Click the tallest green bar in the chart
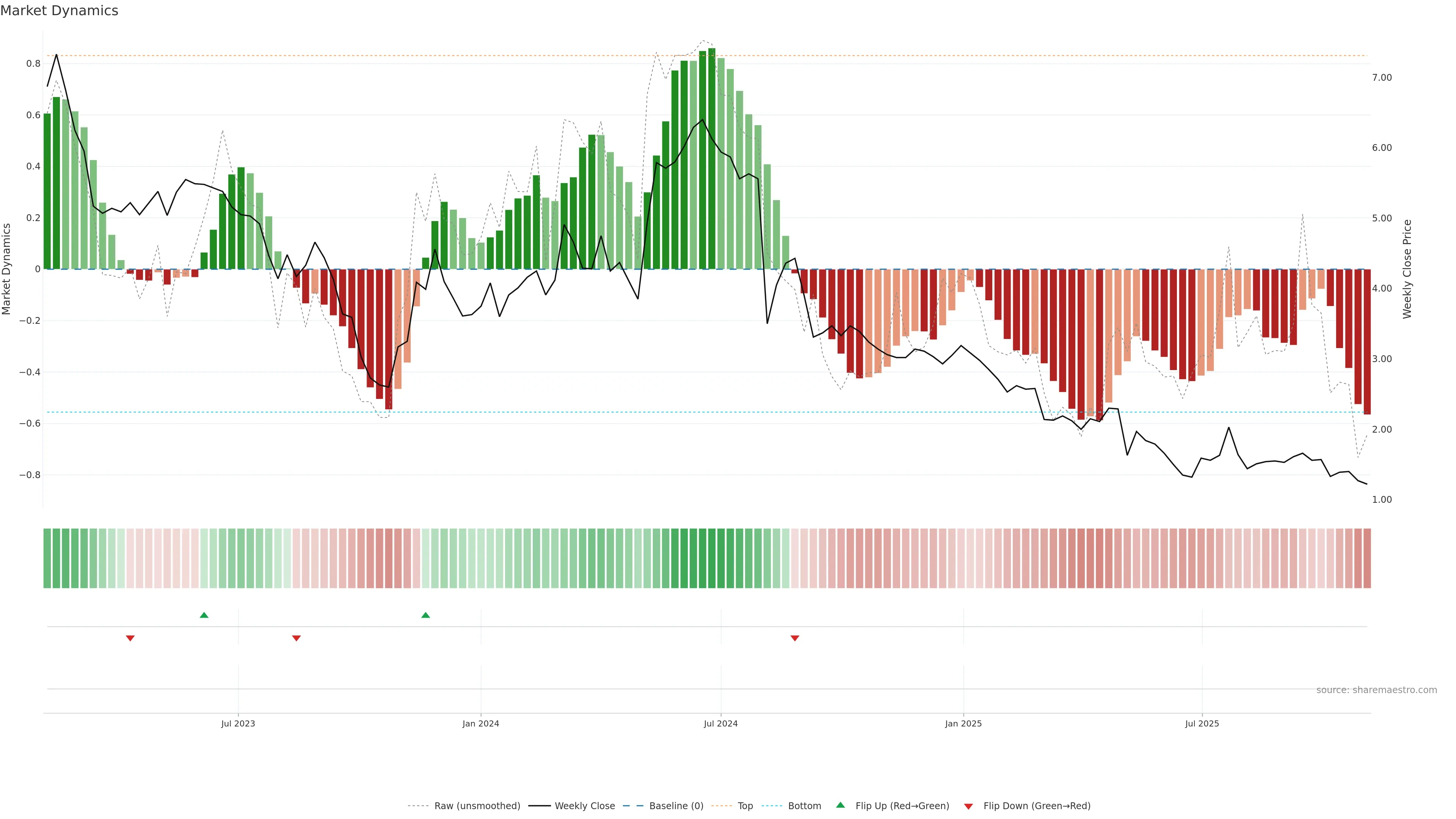 (x=712, y=158)
